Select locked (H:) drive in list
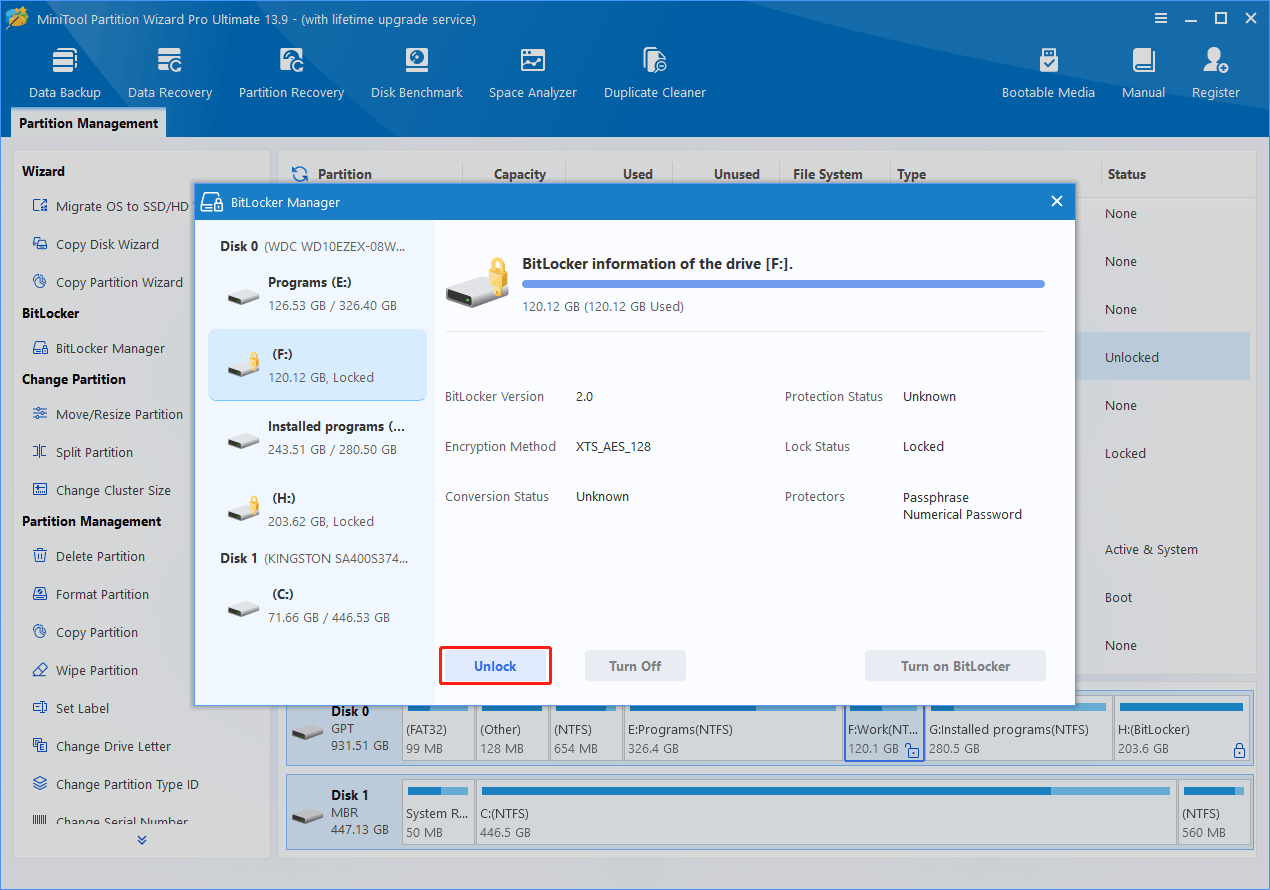This screenshot has width=1270, height=890. click(x=317, y=510)
